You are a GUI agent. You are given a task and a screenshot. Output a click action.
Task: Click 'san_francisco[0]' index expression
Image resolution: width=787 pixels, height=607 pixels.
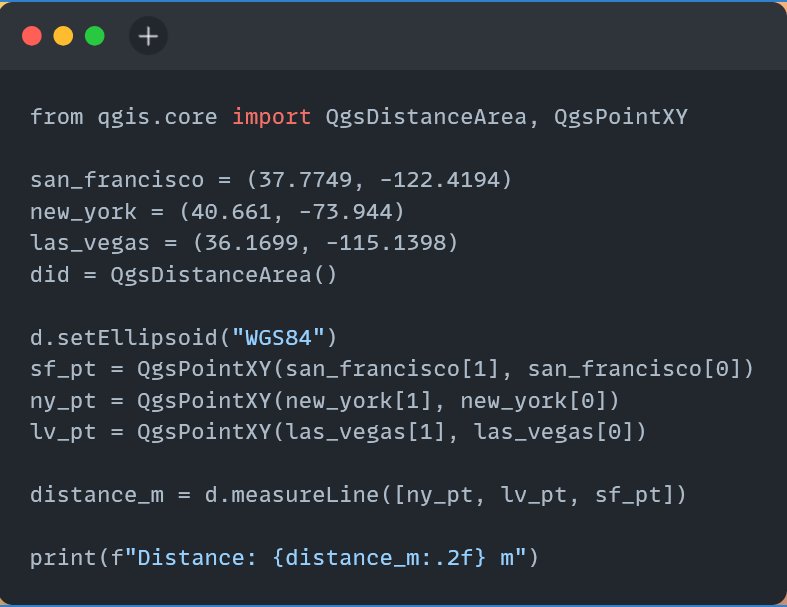634,369
